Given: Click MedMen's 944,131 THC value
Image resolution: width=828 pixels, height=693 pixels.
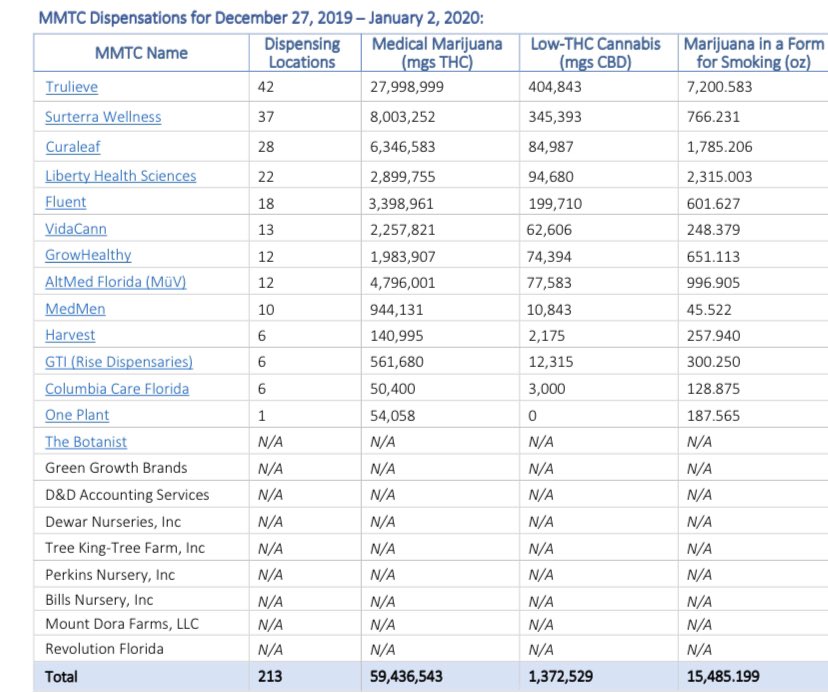Looking at the screenshot, I should 396,310.
